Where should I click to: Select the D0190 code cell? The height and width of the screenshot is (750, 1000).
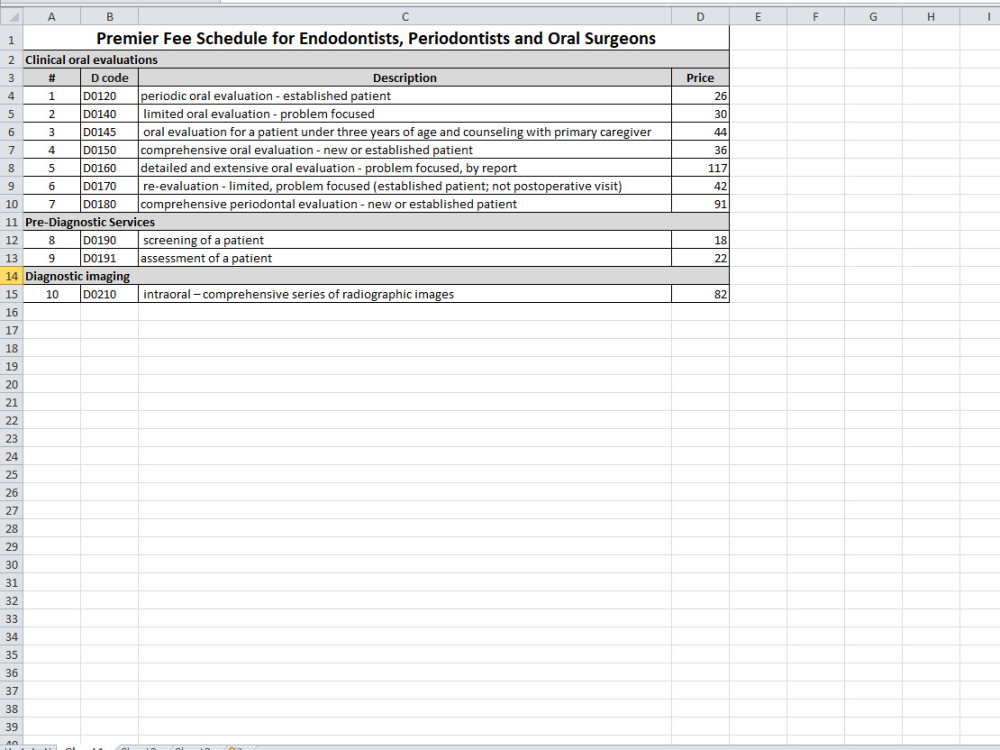[110, 240]
